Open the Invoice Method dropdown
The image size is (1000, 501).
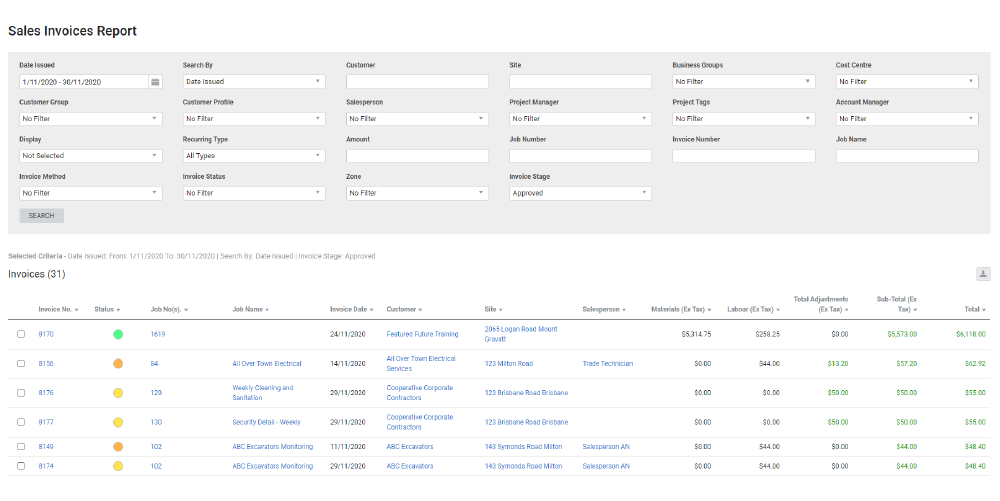point(91,193)
